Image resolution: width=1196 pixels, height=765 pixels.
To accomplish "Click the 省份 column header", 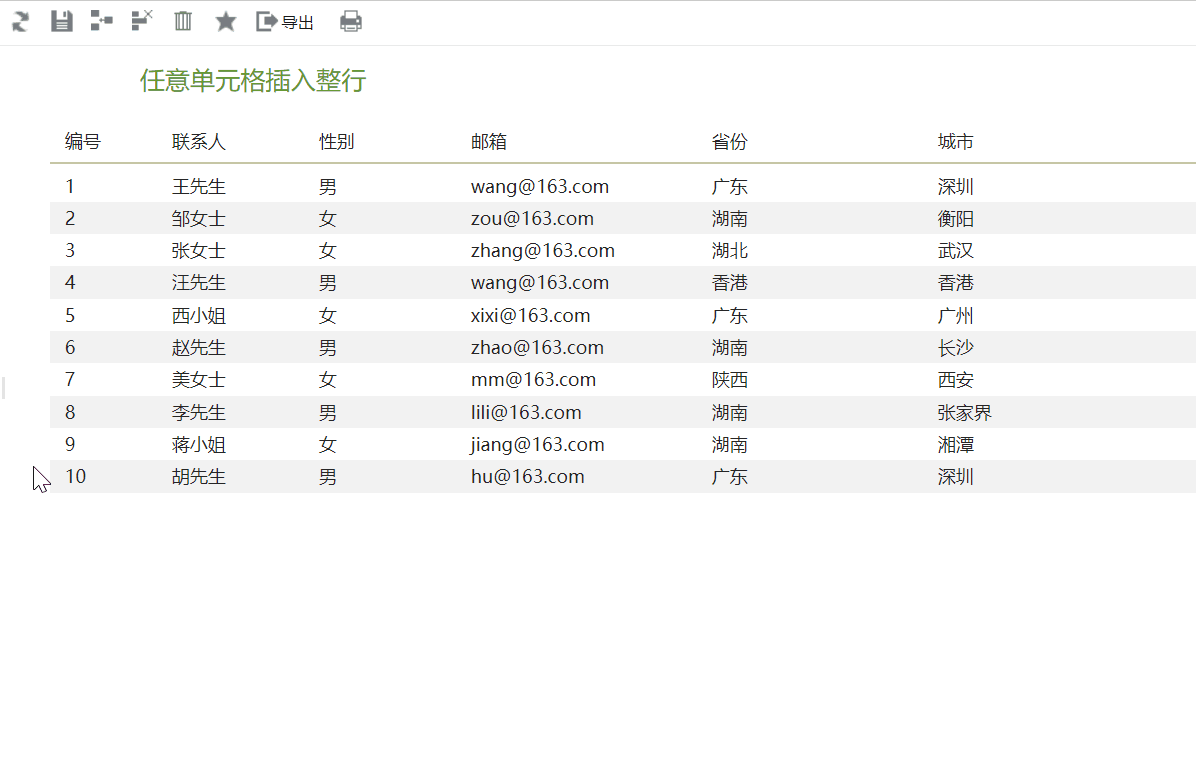I will (x=729, y=142).
